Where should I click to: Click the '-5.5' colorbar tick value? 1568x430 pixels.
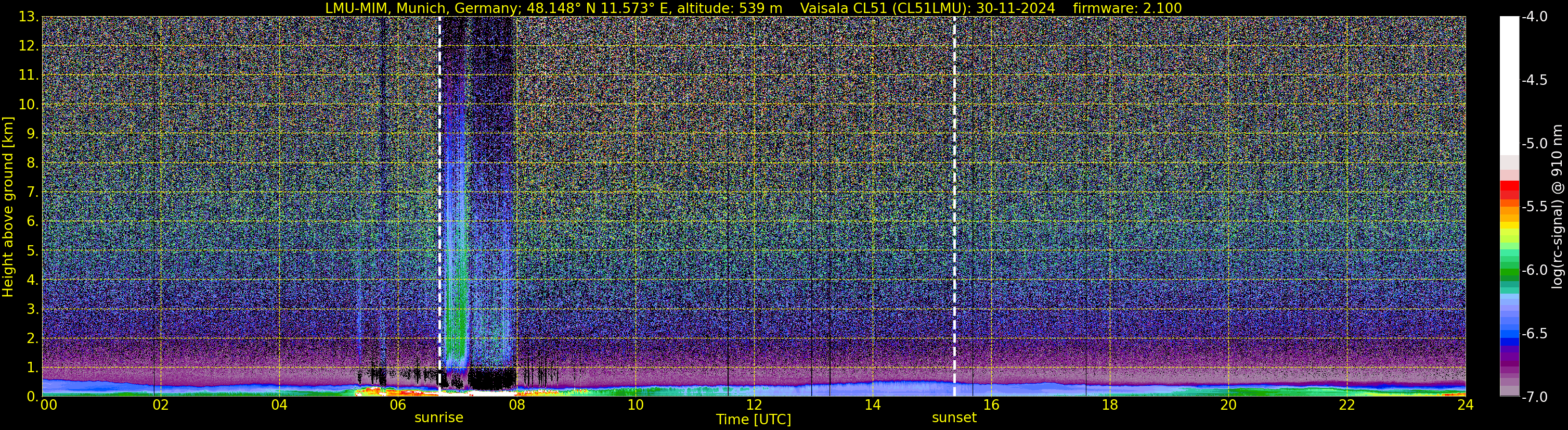coord(1535,207)
